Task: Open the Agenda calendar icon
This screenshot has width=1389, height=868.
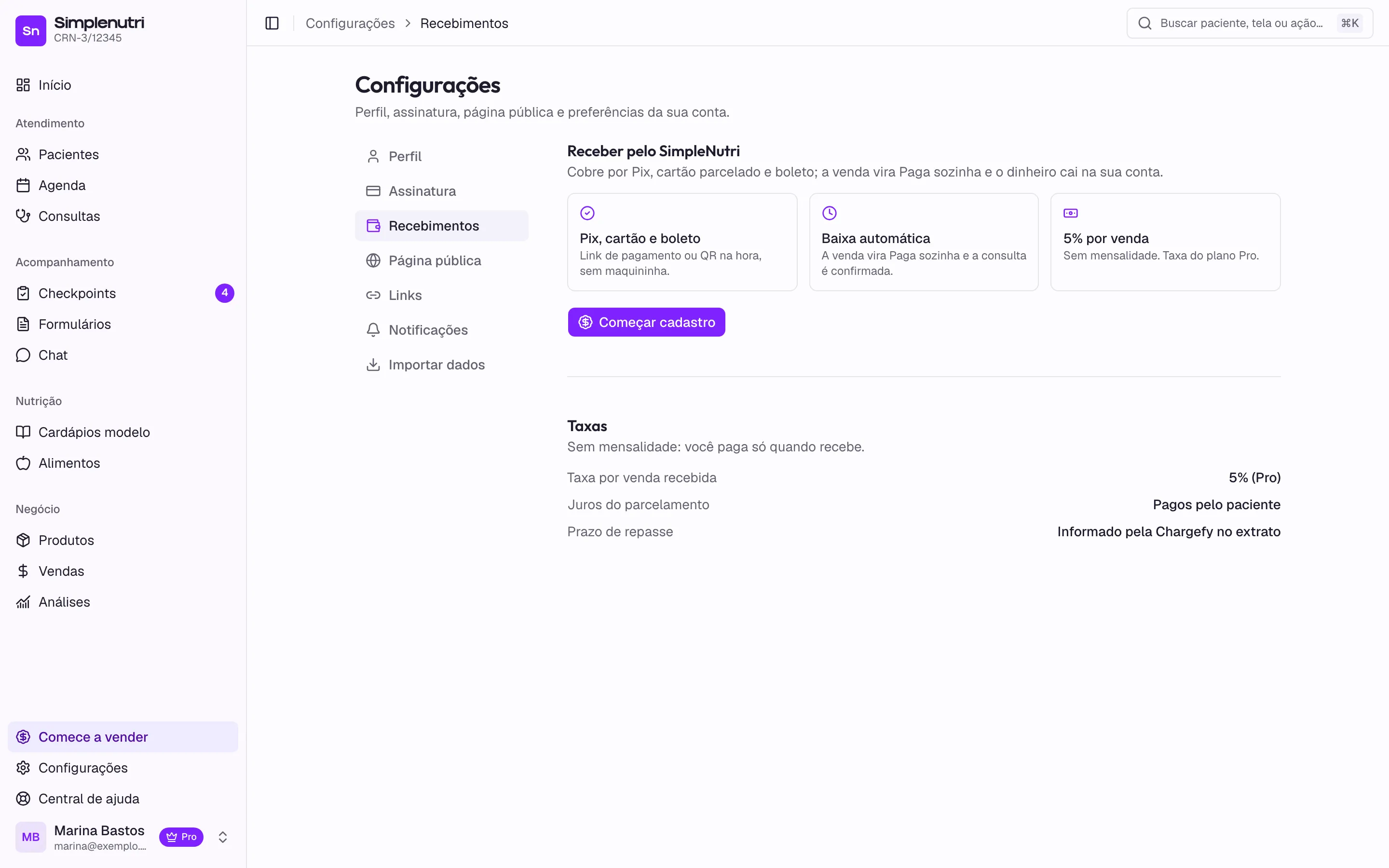Action: (x=23, y=186)
